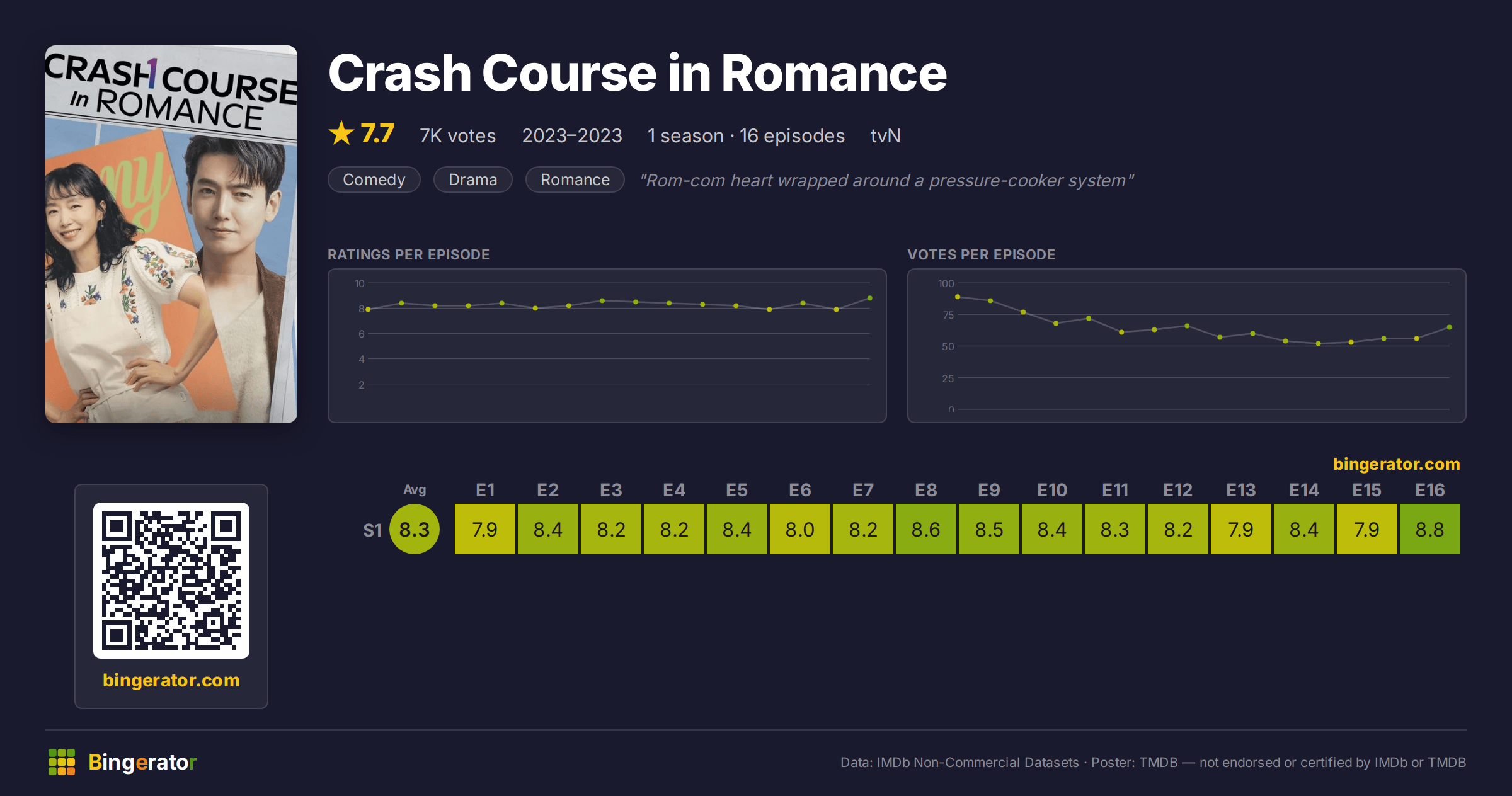Select the Romance genre tag
Screen dimensions: 1512x796
(575, 180)
